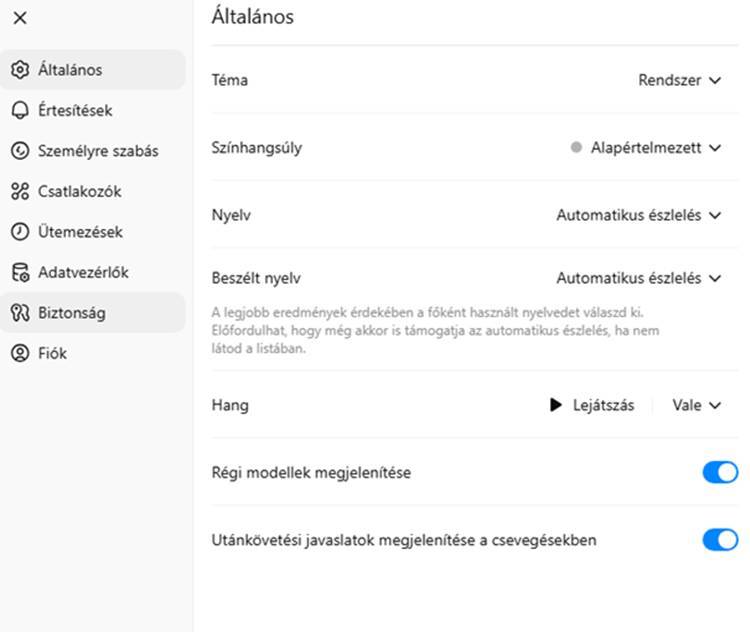Click the Adatvezérlők database icon
This screenshot has height=632, width=750.
[20, 272]
